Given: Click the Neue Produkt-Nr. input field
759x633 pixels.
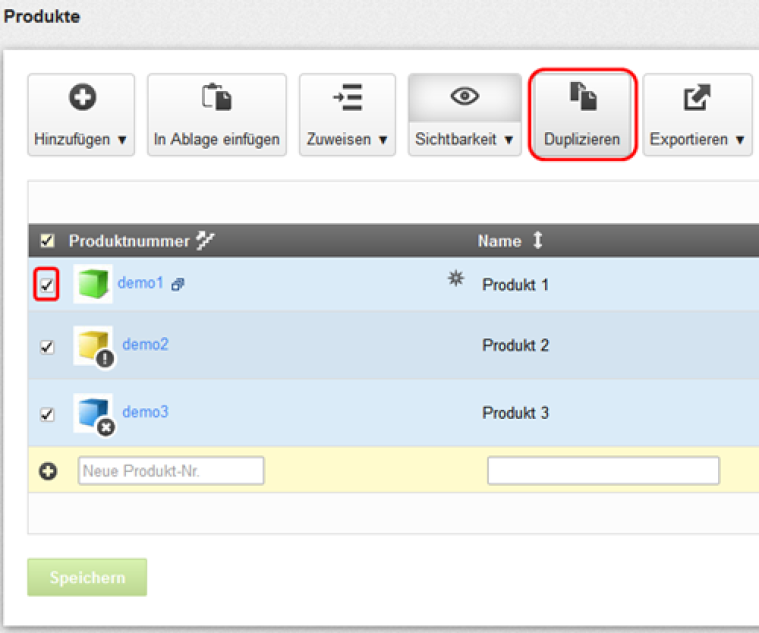Looking at the screenshot, I should pos(171,471).
